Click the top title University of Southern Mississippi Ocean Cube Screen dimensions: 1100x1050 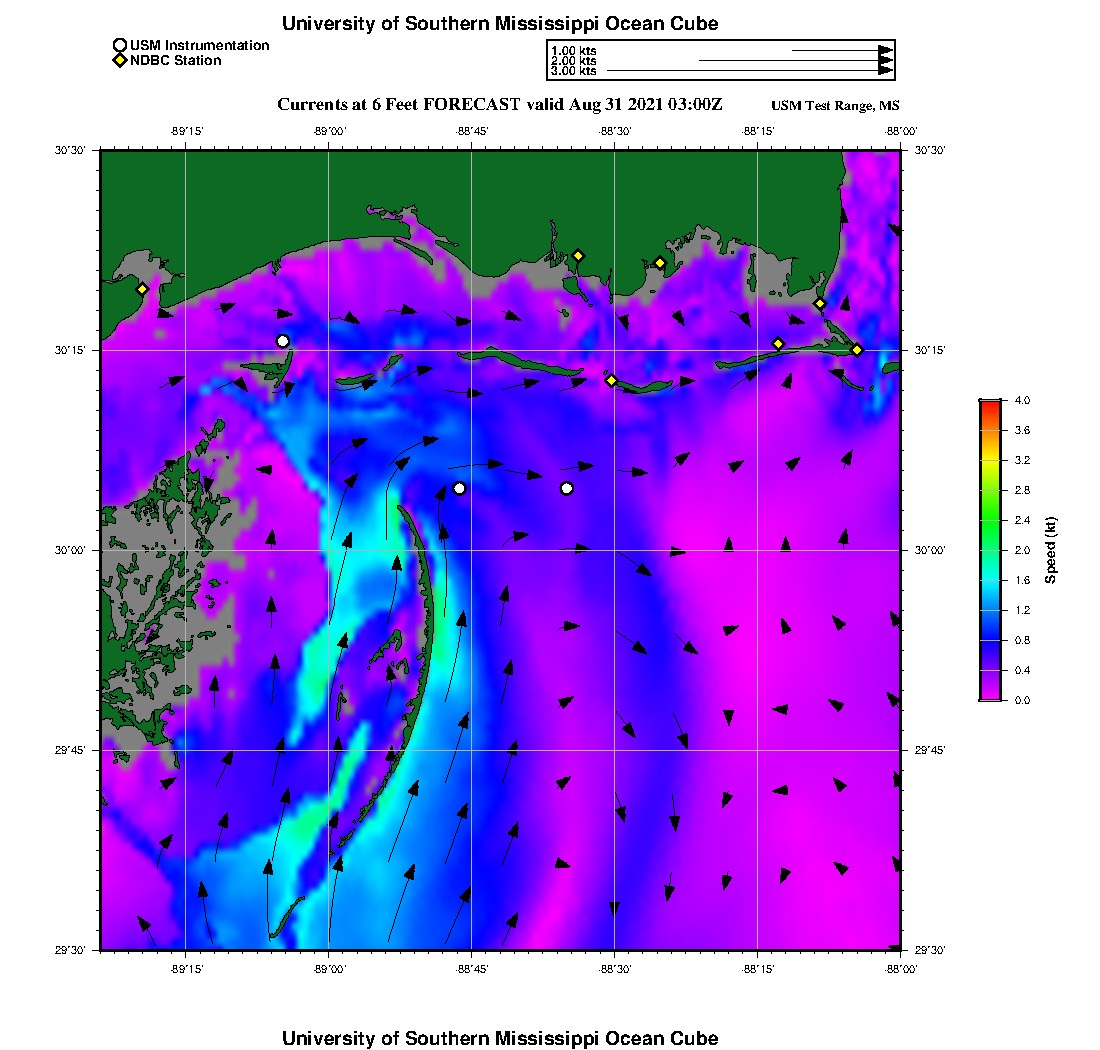tap(499, 23)
